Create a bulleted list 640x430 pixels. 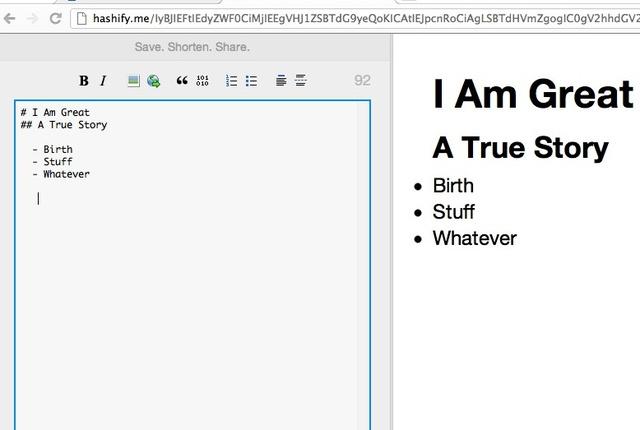[x=251, y=81]
